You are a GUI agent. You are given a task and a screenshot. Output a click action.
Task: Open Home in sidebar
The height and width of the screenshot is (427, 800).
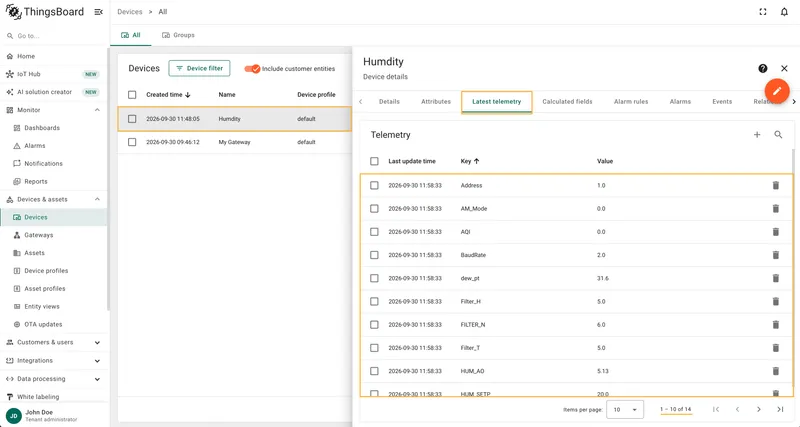(x=54, y=56)
